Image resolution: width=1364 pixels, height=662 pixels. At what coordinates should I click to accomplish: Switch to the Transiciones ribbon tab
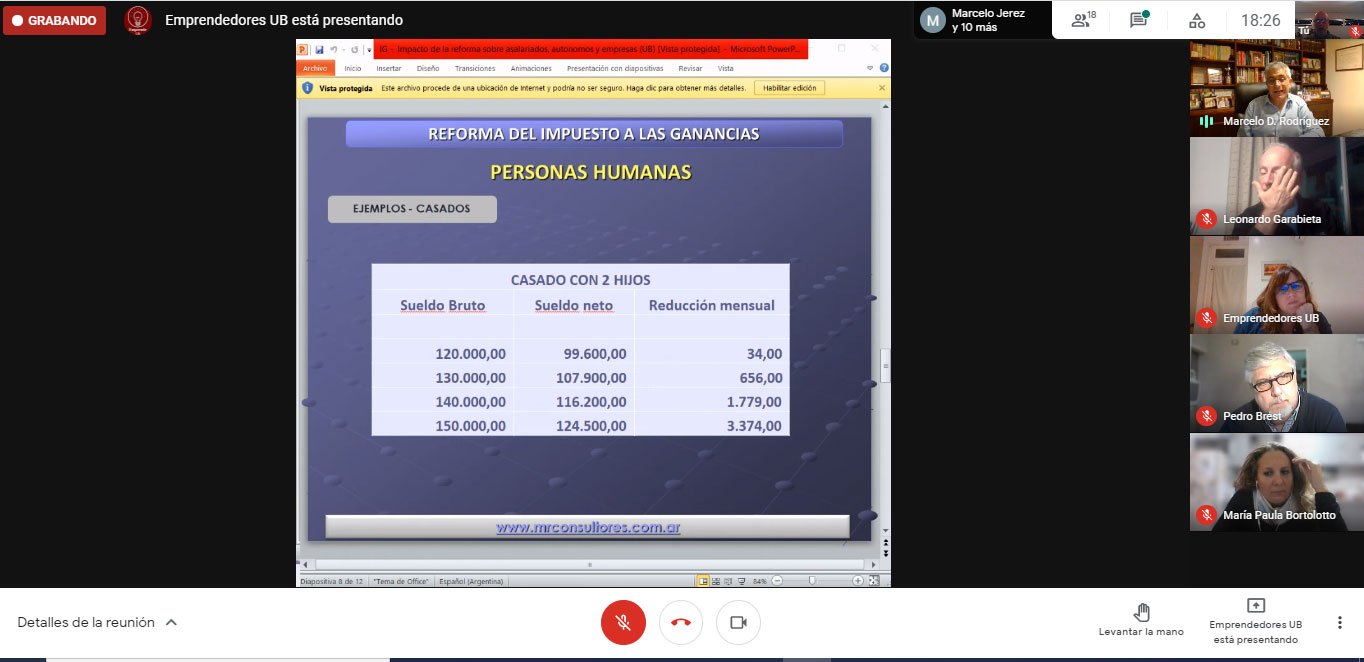(475, 68)
